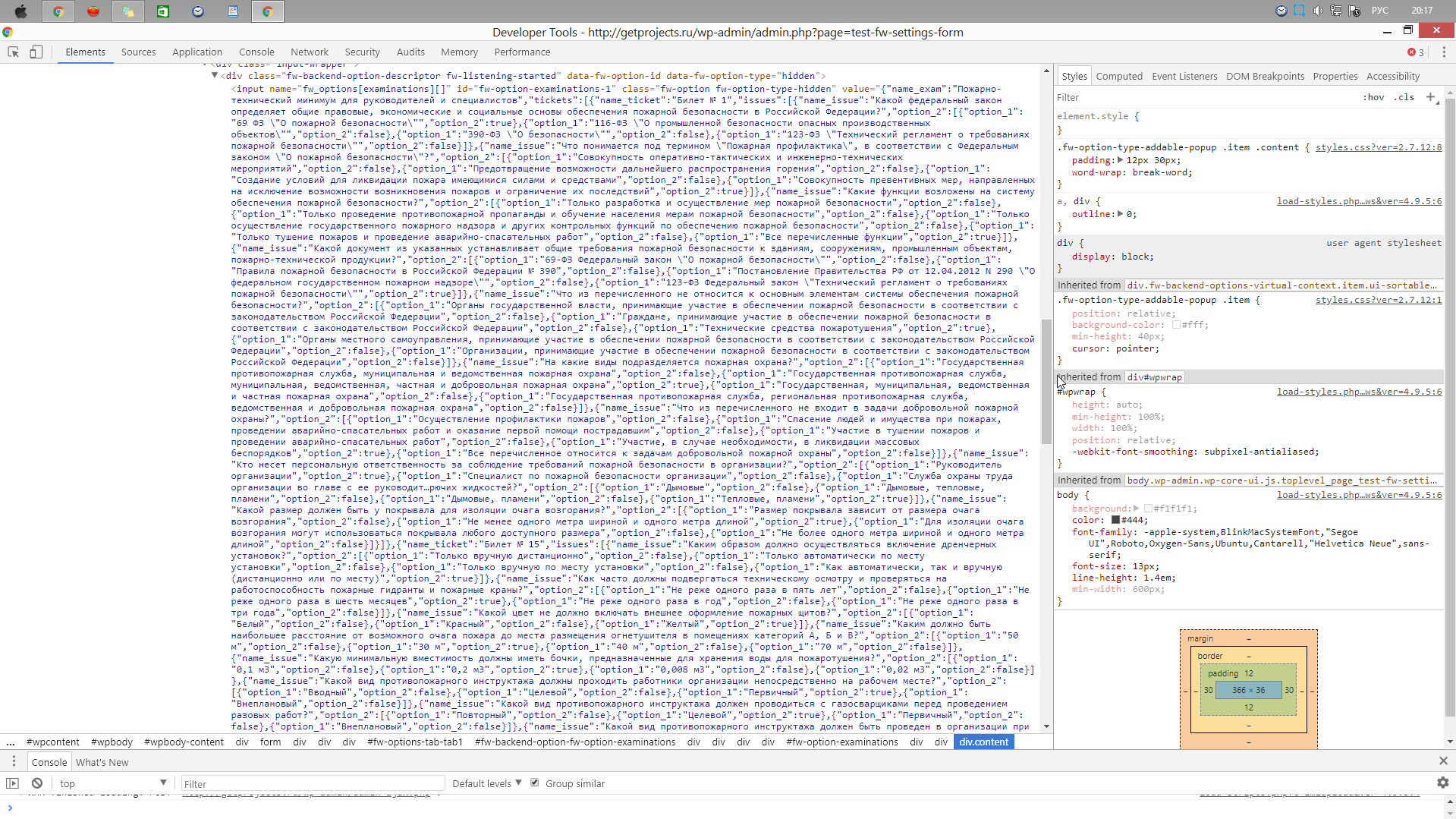Click the Apple logo in the taskbar
This screenshot has width=1456, height=819.
(21, 11)
